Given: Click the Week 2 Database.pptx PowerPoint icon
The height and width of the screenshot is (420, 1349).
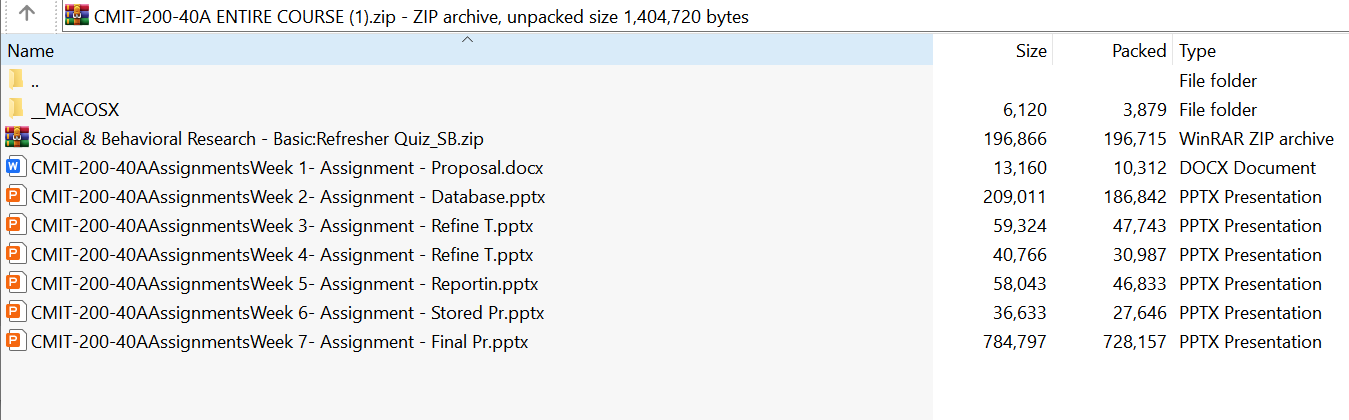Looking at the screenshot, I should [x=16, y=196].
